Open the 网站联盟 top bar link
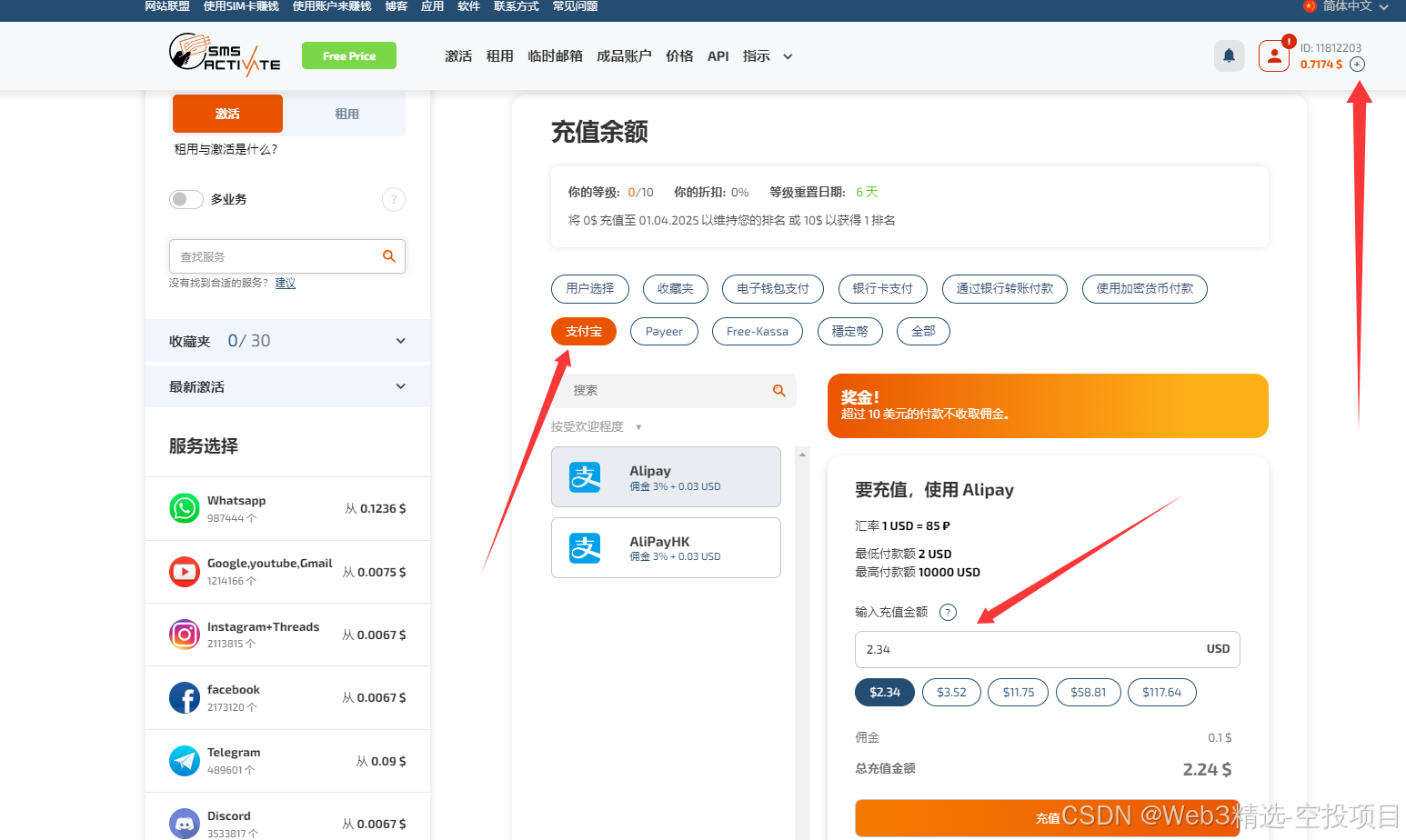 tap(167, 6)
